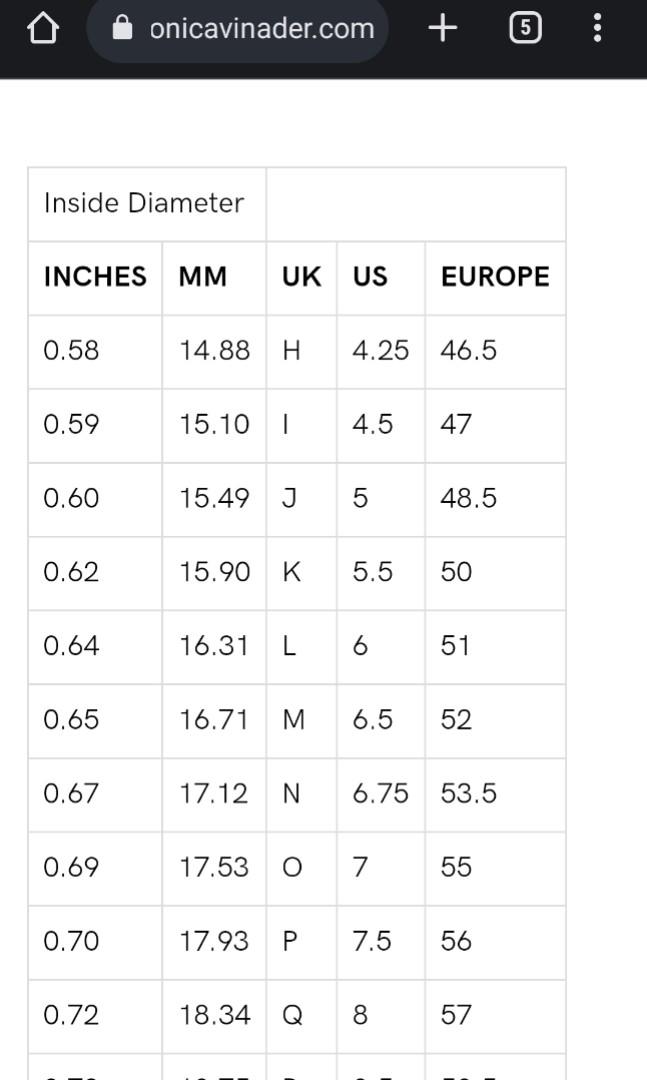Tap the Europe size 48.5 cell
The image size is (647, 1080).
point(469,499)
